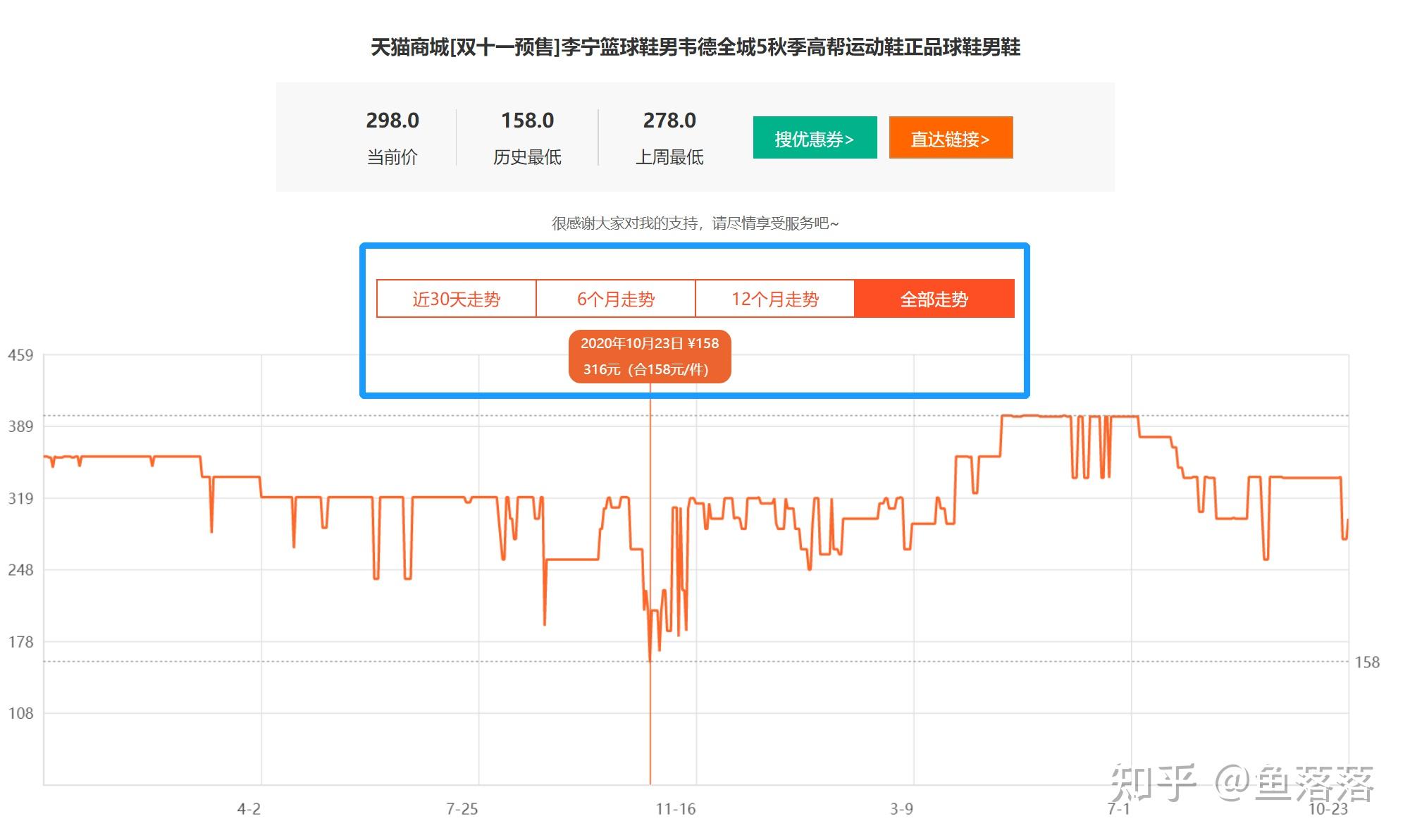The width and height of the screenshot is (1410, 840).
Task: Click the 178 price axis label
Action: pos(20,642)
